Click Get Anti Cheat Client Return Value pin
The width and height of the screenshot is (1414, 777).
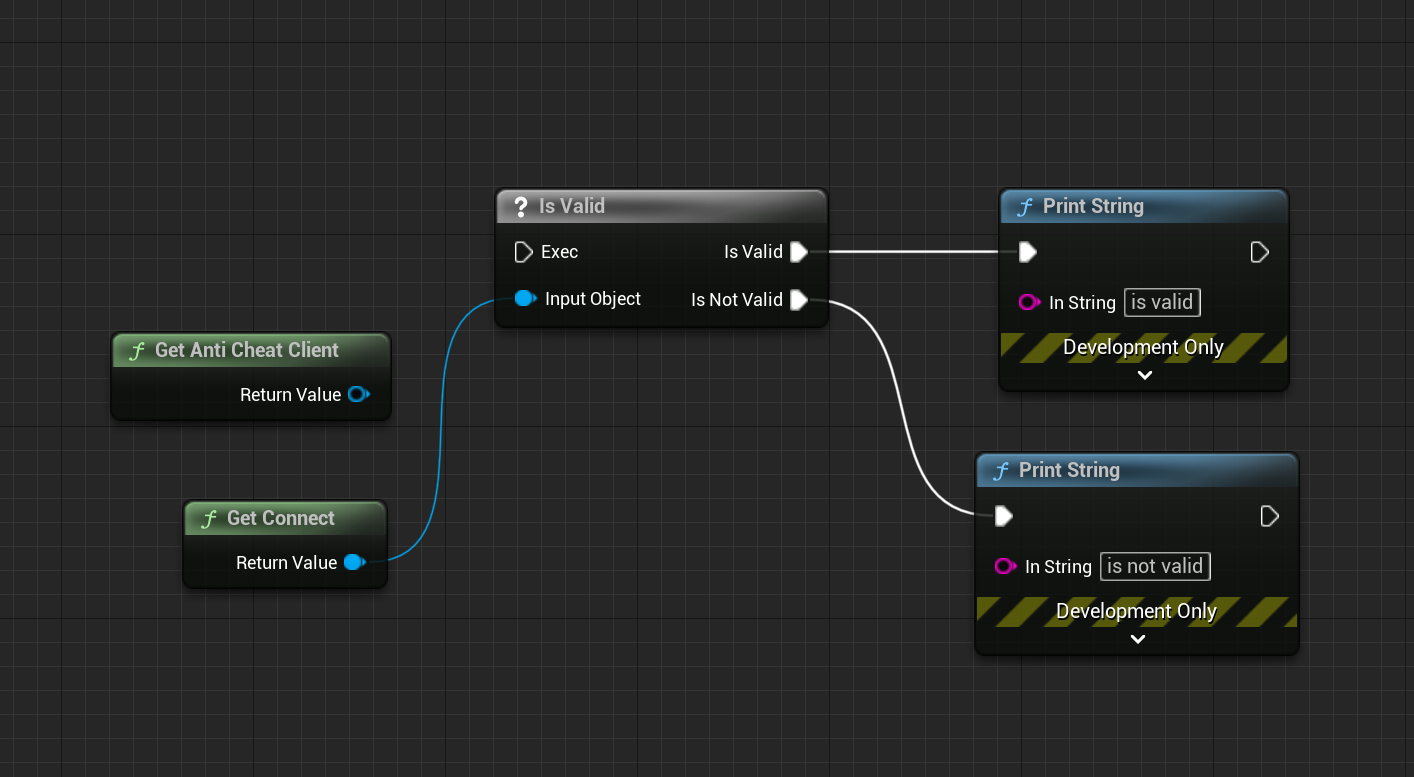(357, 395)
